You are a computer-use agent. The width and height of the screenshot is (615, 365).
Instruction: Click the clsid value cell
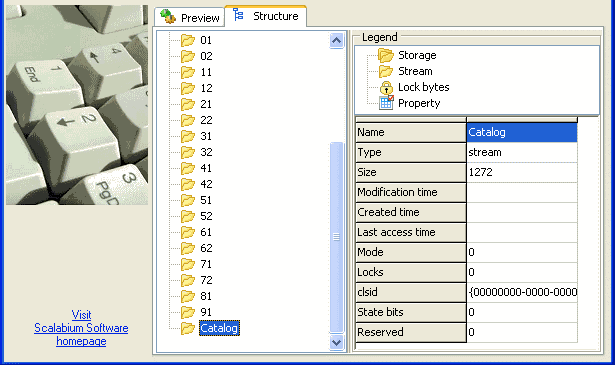pos(522,292)
